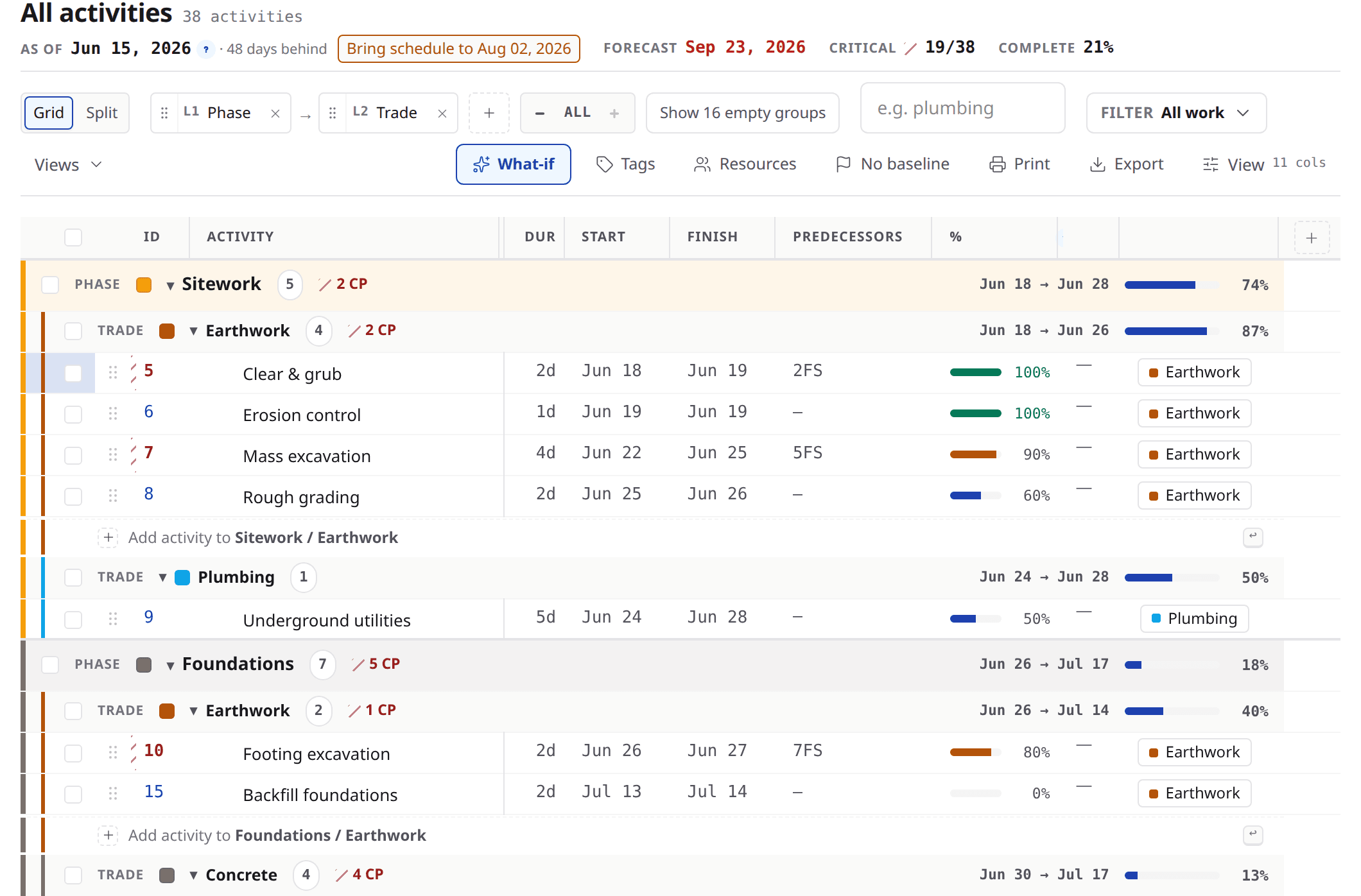Viewport: 1361px width, 896px height.
Task: Select the Clear & grub row checkbox
Action: click(73, 373)
